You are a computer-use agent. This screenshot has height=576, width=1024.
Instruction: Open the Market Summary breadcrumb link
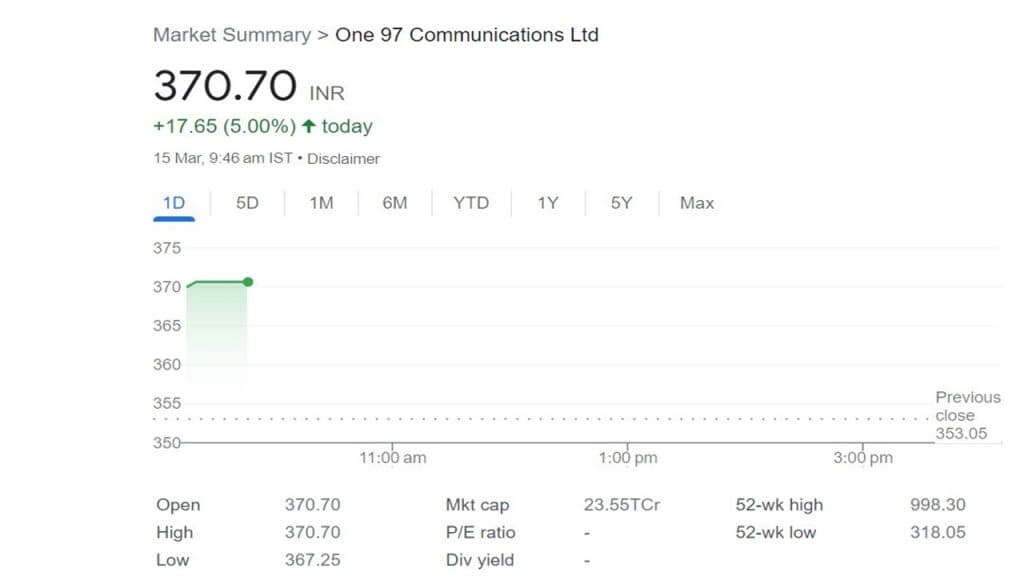point(231,35)
